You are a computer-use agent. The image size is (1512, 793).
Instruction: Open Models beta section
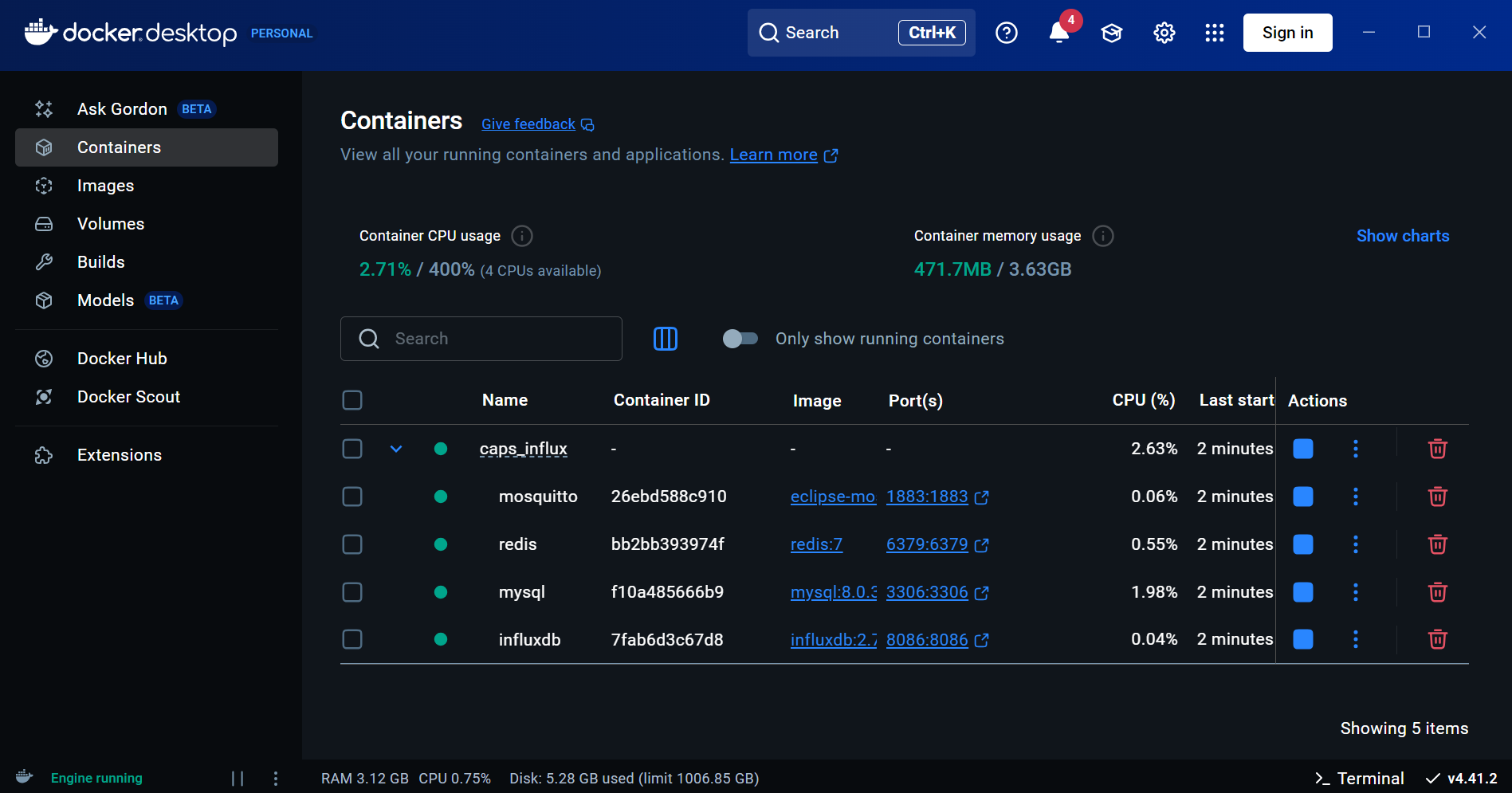(147, 300)
